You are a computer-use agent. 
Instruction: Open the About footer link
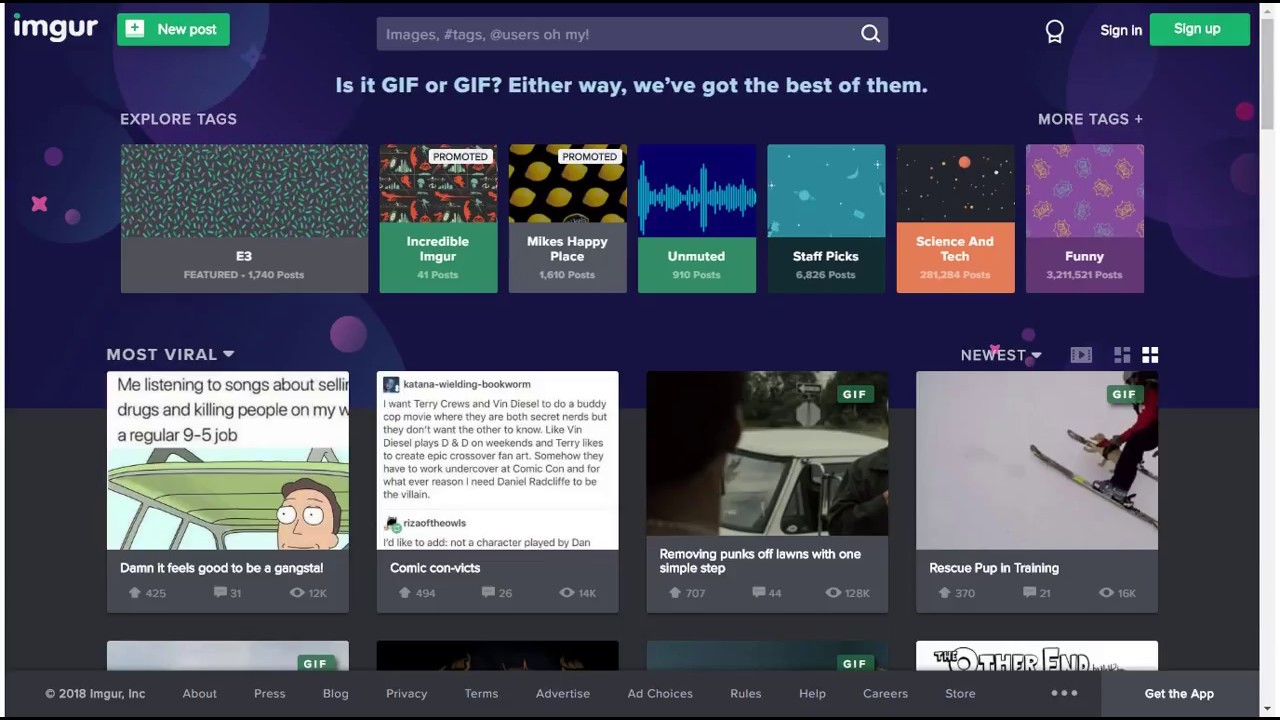(199, 693)
